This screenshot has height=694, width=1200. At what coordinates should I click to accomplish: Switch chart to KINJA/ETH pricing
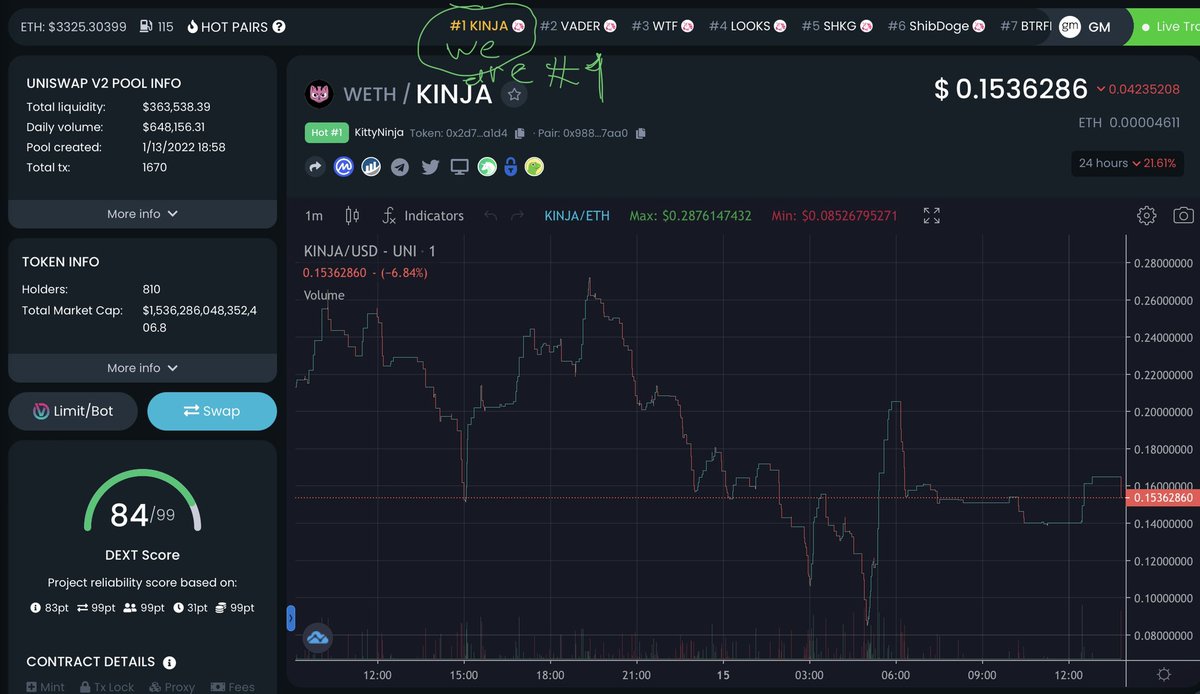pyautogui.click(x=577, y=215)
